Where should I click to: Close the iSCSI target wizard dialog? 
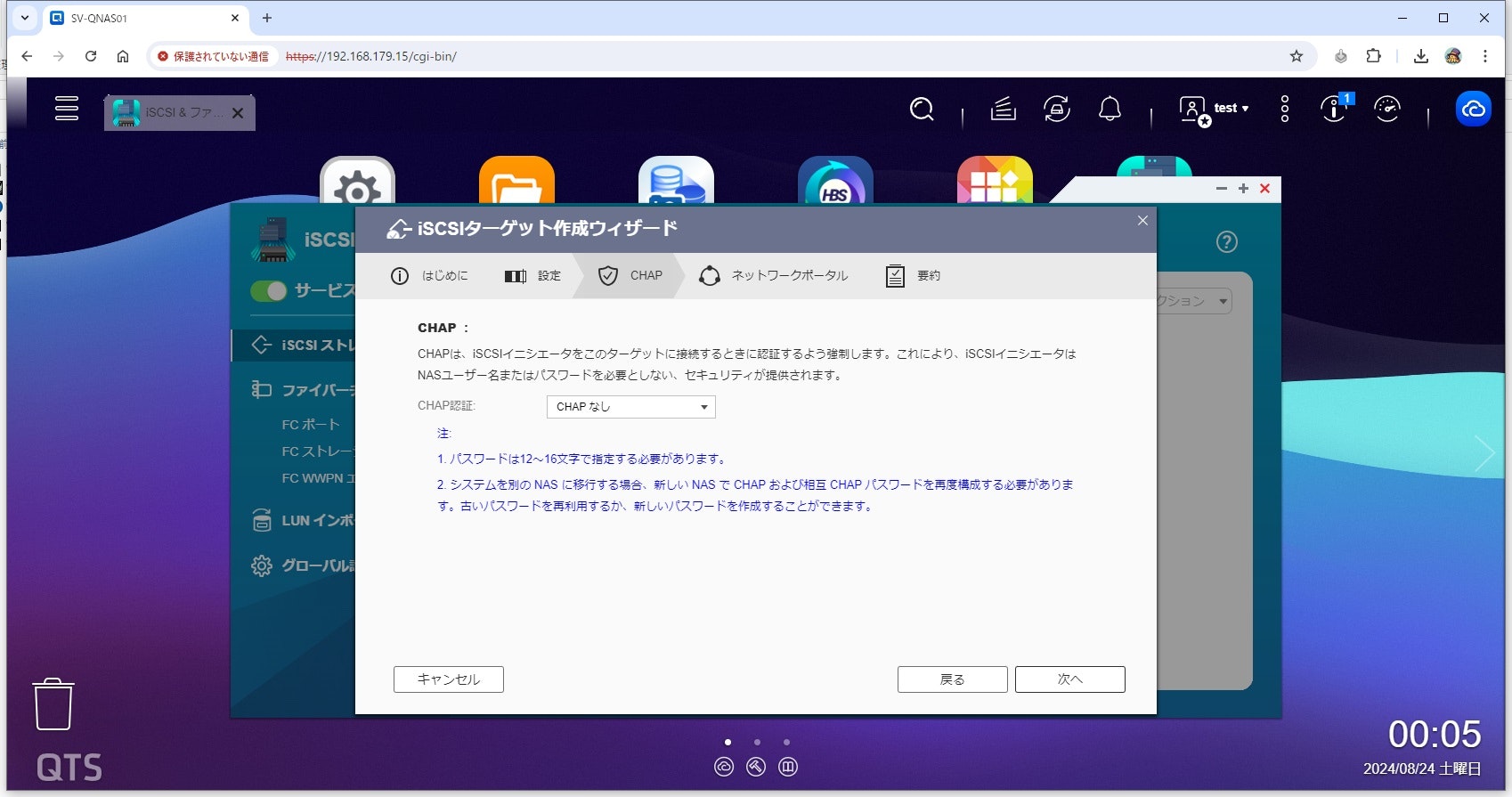click(1142, 221)
